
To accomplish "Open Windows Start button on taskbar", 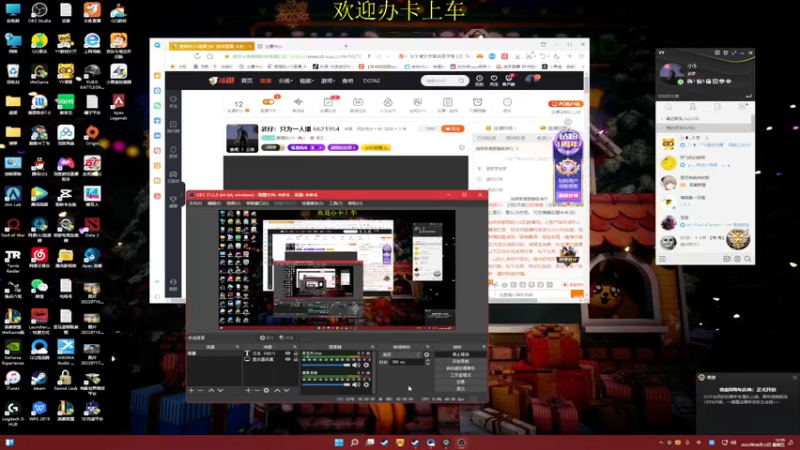I will [x=339, y=442].
